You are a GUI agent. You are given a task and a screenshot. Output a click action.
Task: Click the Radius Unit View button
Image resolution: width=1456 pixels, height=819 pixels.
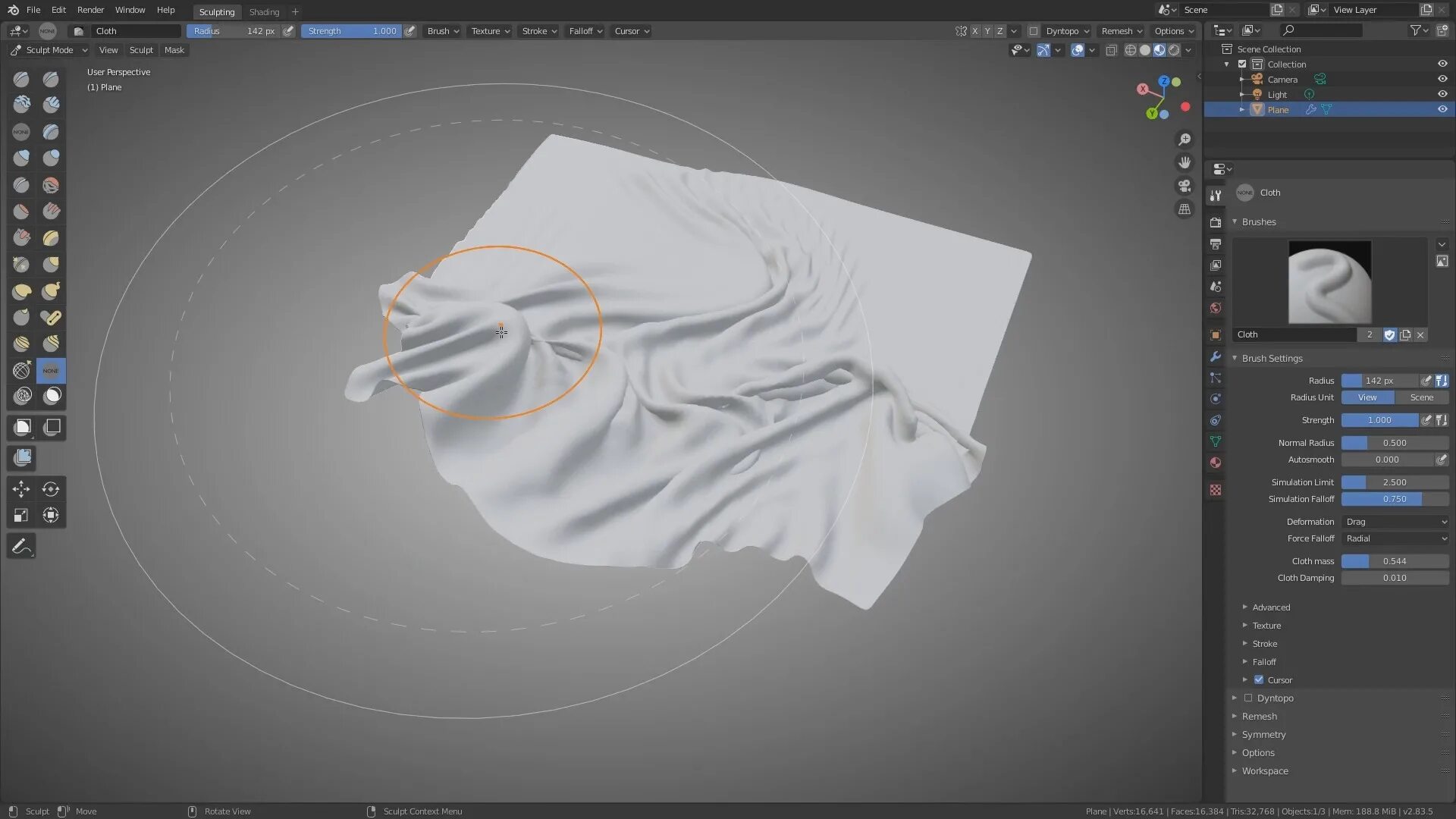[1367, 397]
